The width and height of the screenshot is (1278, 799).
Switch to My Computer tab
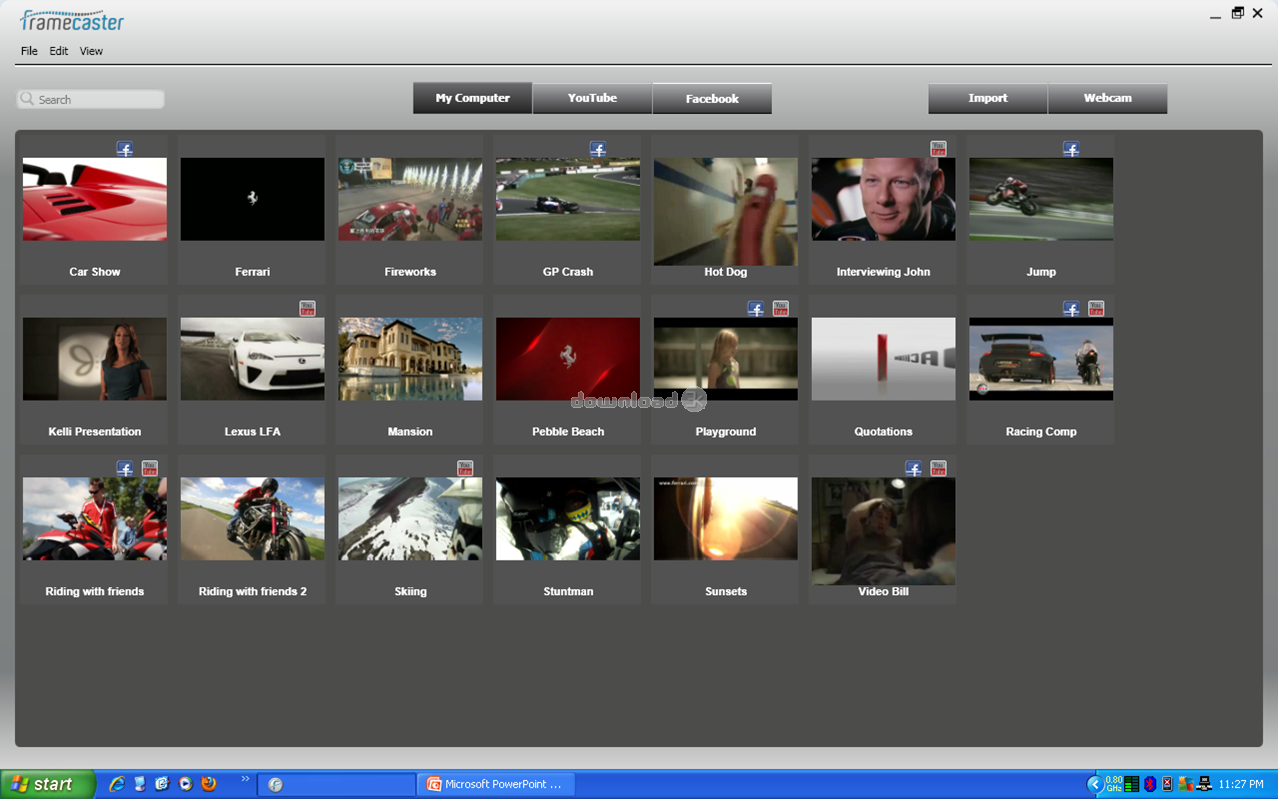coord(472,98)
